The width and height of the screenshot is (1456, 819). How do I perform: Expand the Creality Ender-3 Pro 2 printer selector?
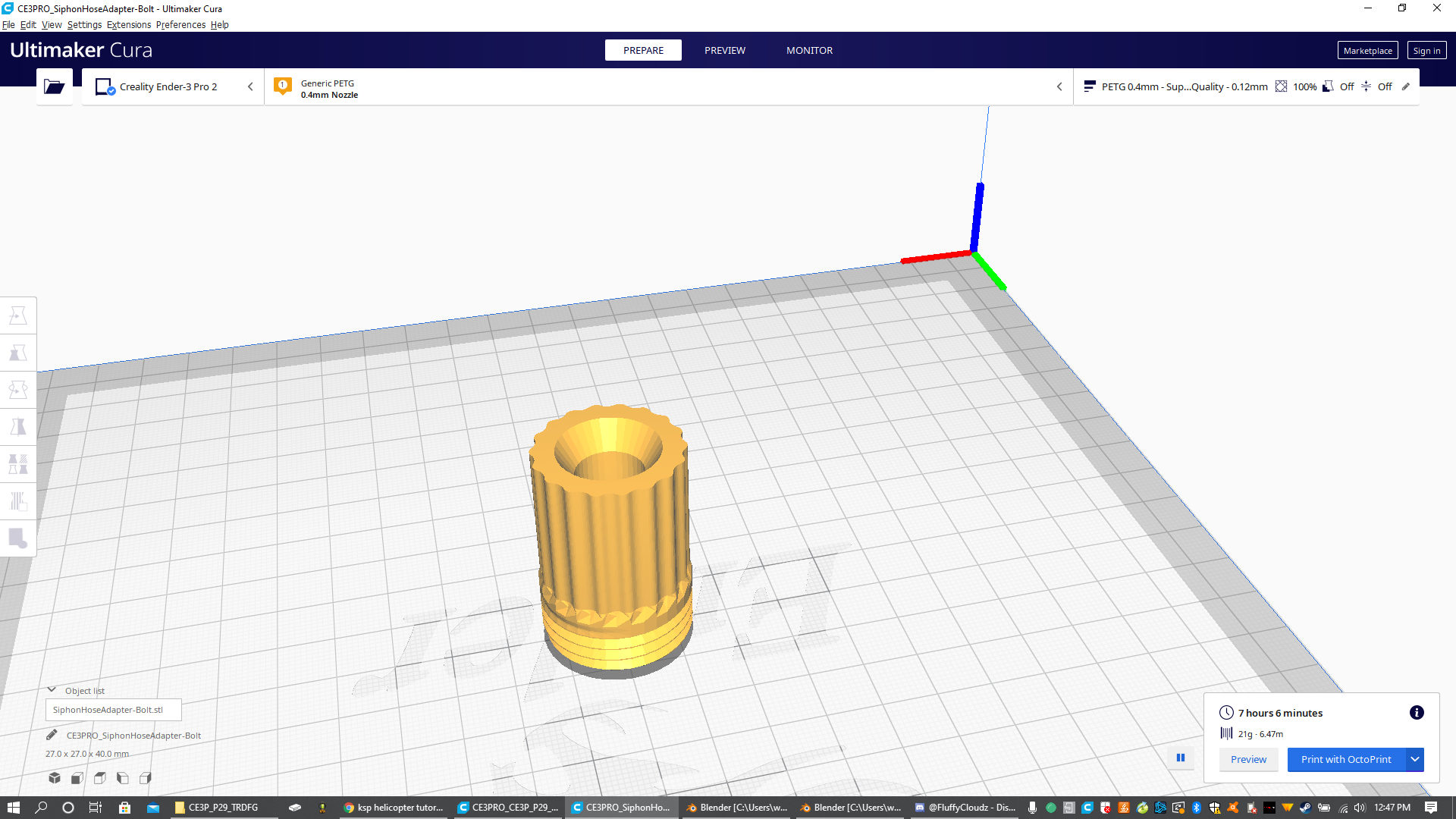coord(173,86)
